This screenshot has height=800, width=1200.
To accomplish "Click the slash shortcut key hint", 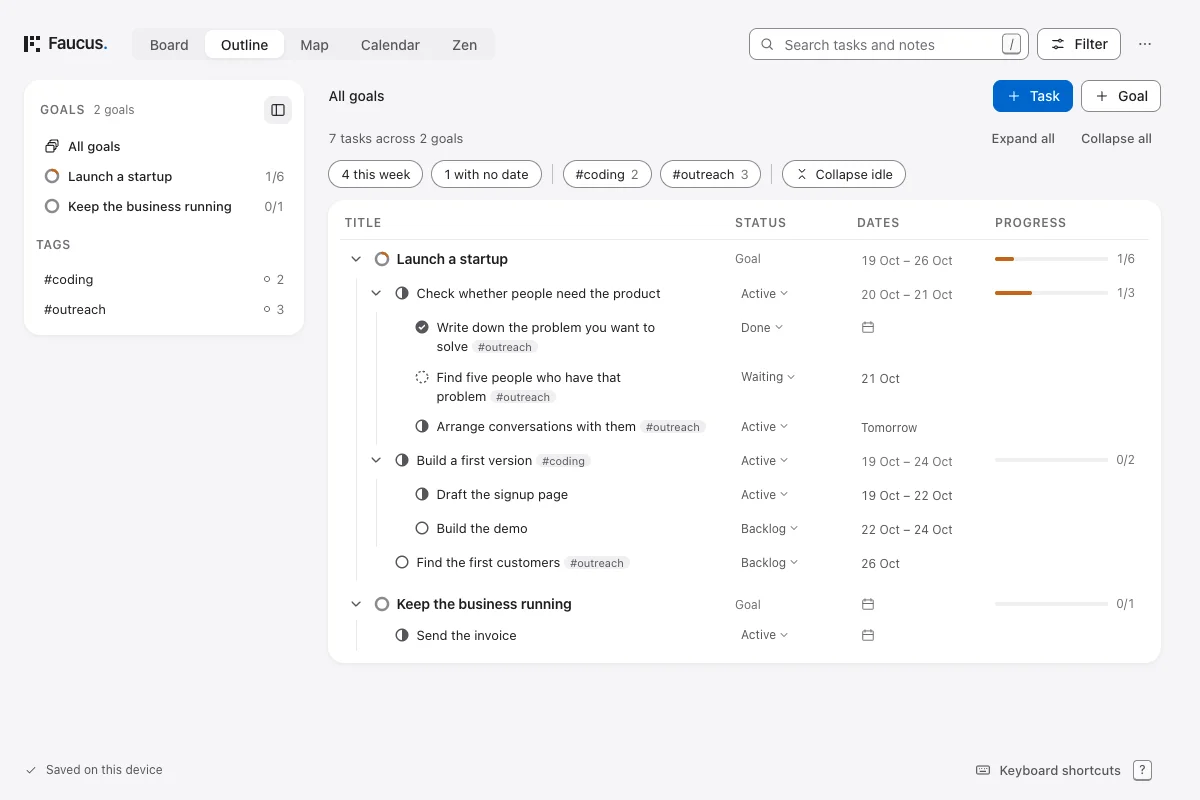I will (1012, 44).
